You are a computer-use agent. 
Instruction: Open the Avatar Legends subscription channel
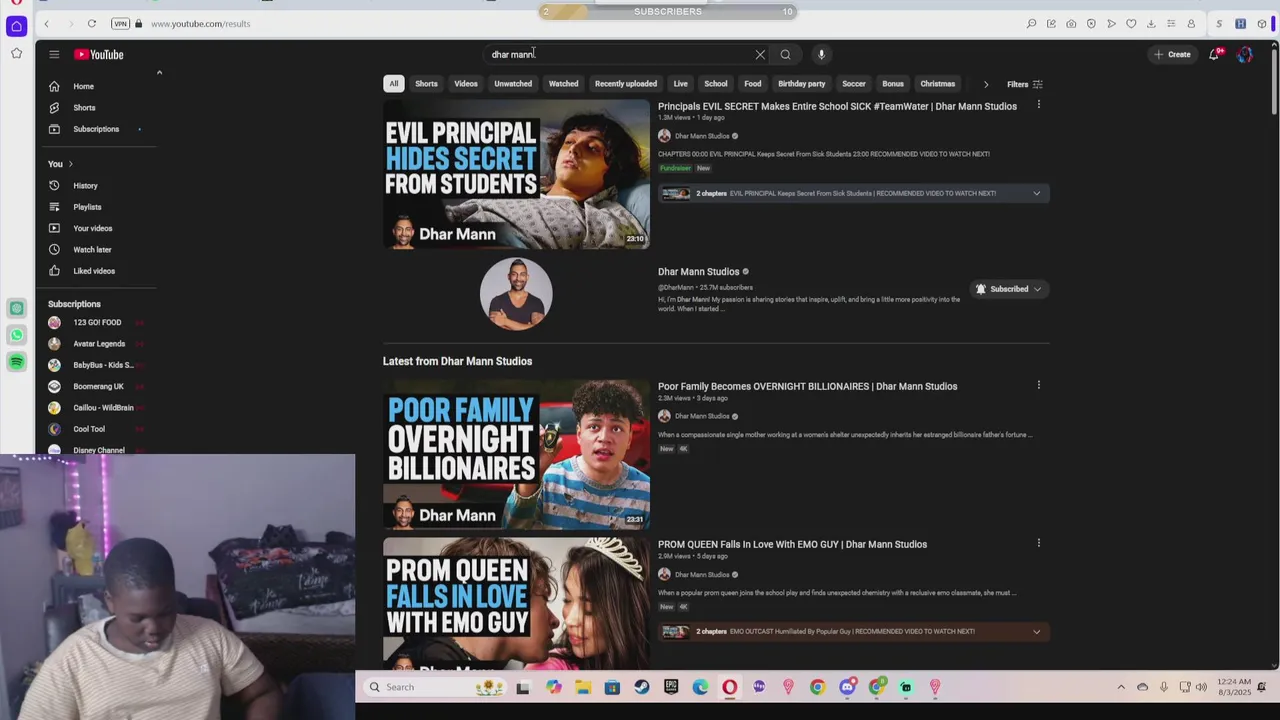[x=97, y=344]
